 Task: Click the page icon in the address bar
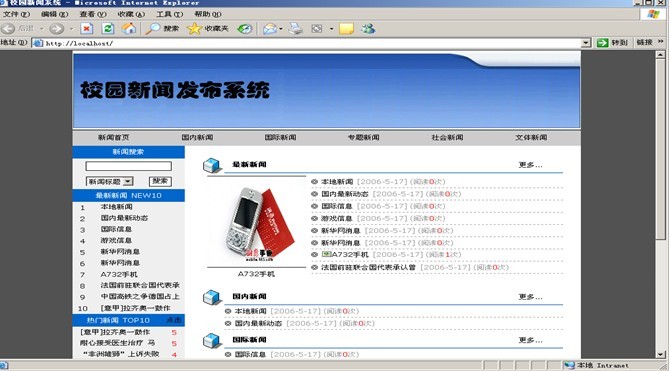[x=38, y=43]
